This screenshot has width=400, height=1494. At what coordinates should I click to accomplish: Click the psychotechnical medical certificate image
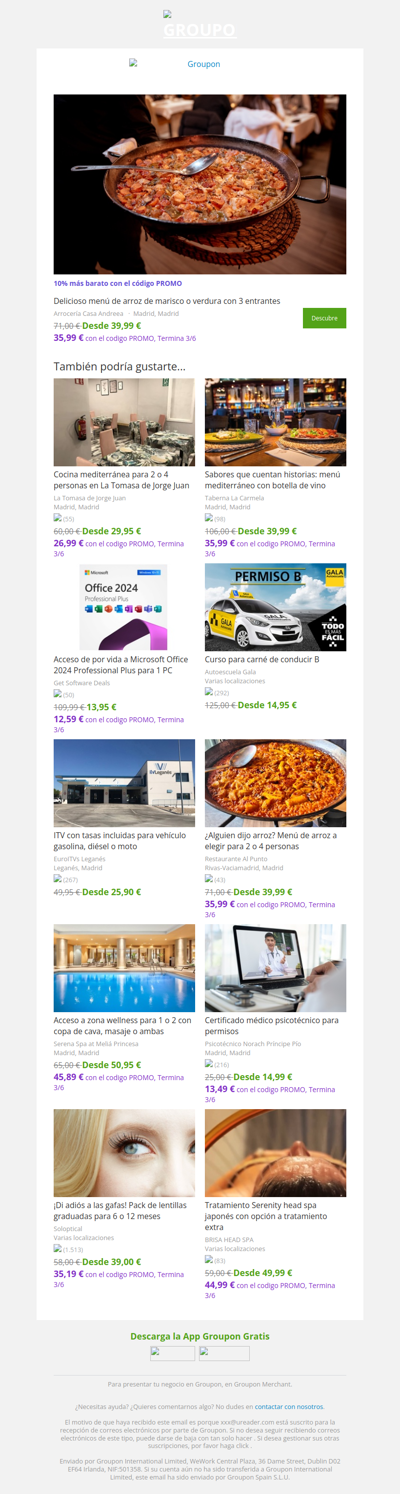[x=275, y=968]
